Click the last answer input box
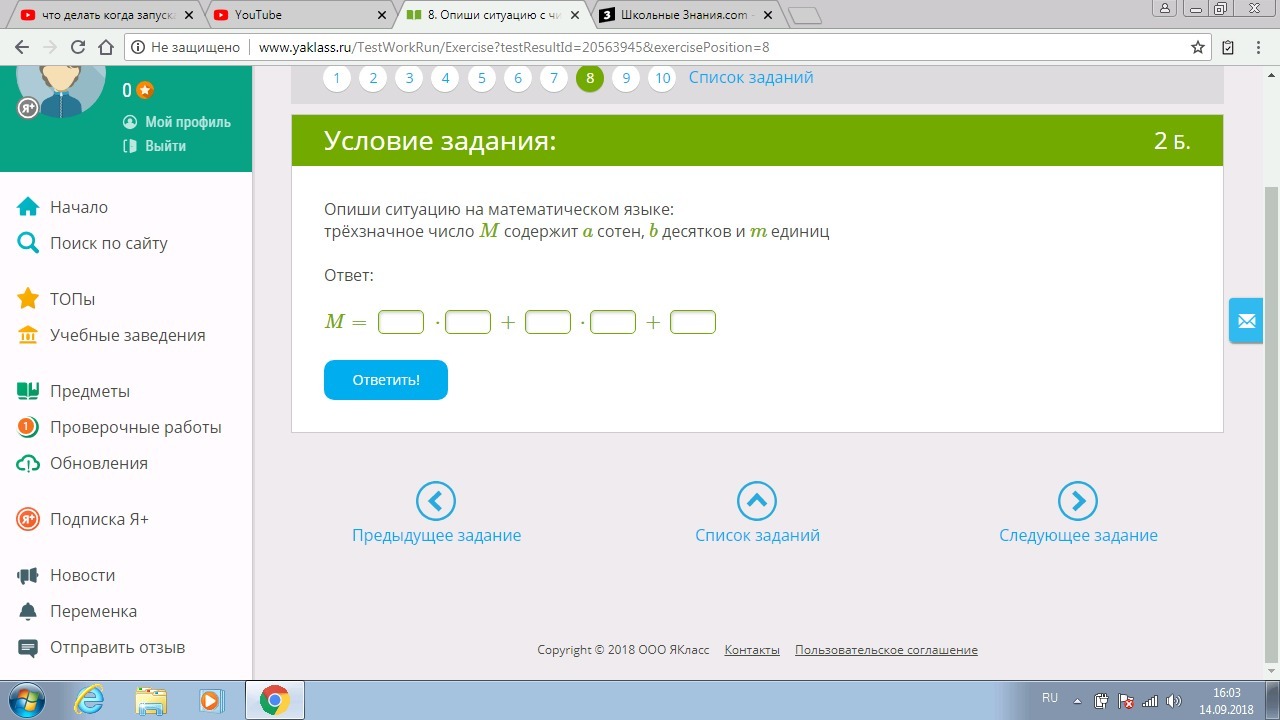 [693, 322]
